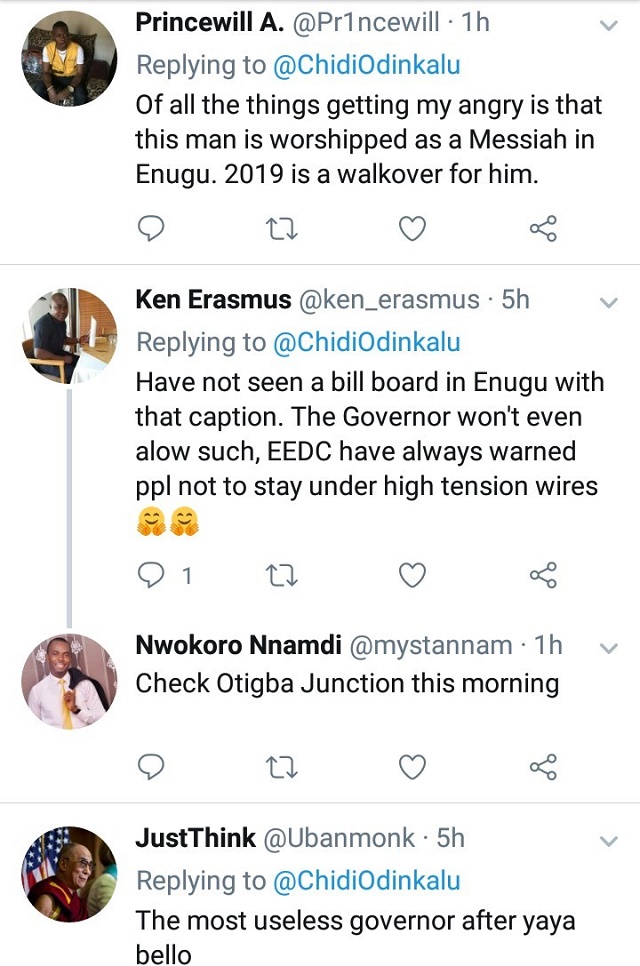
Task: Retweet Princewill A.'s tweet
Action: [281, 228]
